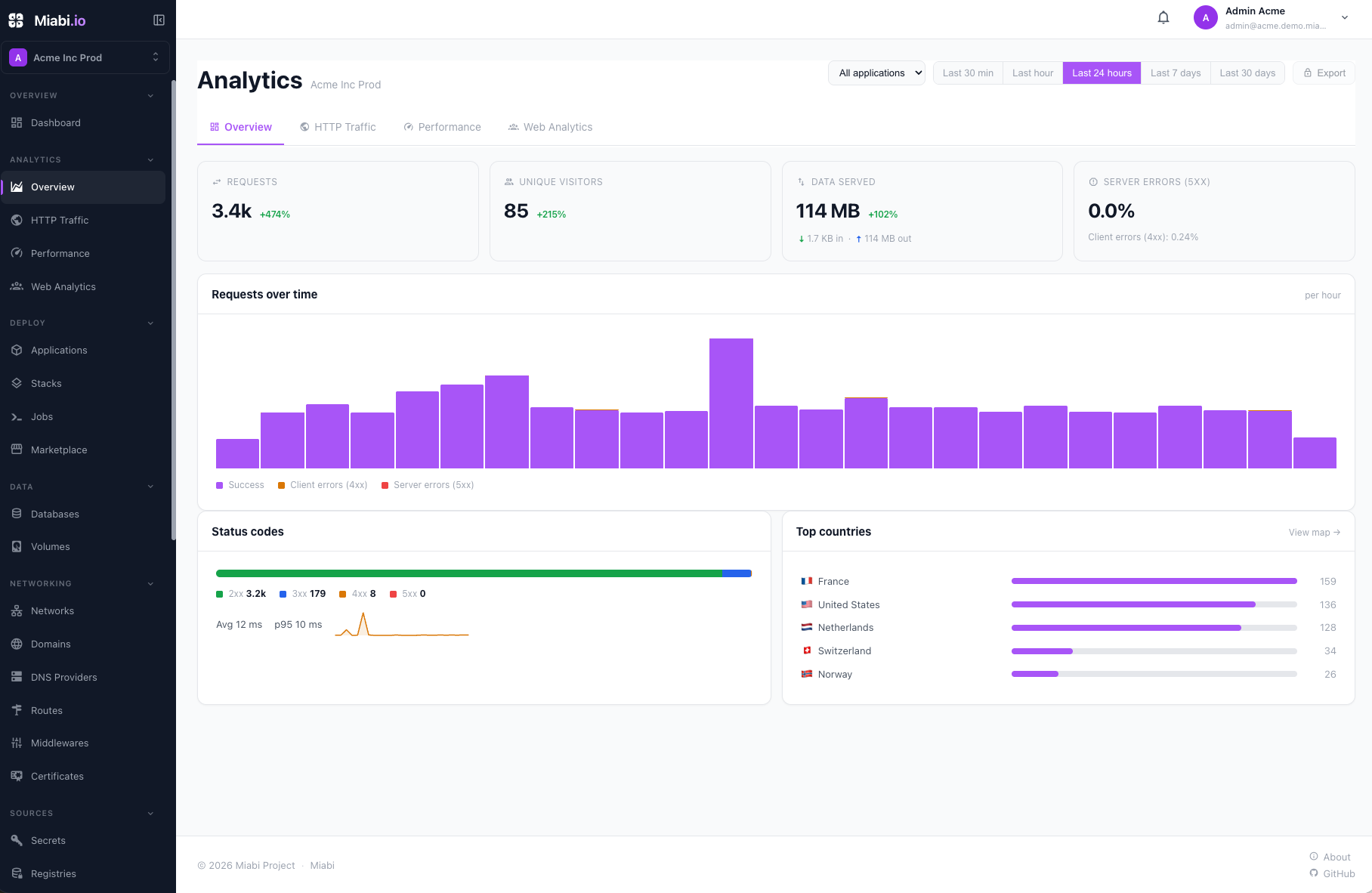Click the Jobs terminal icon
This screenshot has height=893, width=1372.
tap(17, 416)
